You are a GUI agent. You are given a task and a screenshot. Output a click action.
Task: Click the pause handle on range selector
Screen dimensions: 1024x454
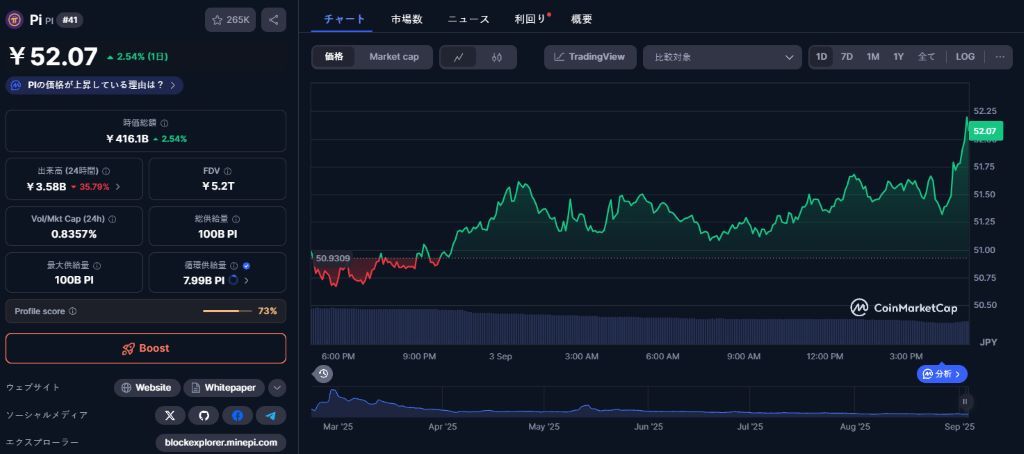coord(964,401)
